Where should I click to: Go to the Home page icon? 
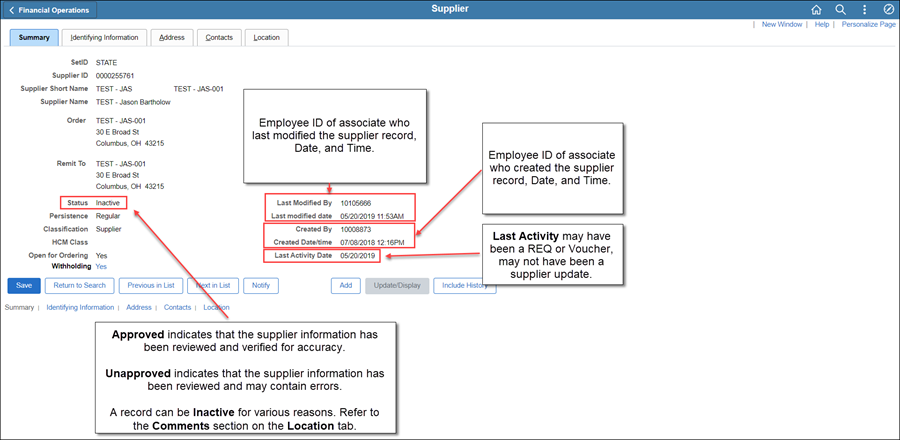816,10
